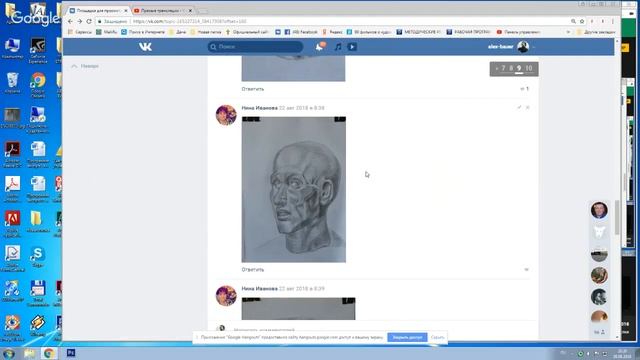Open Computer desktop icon

pyautogui.click(x=12, y=48)
